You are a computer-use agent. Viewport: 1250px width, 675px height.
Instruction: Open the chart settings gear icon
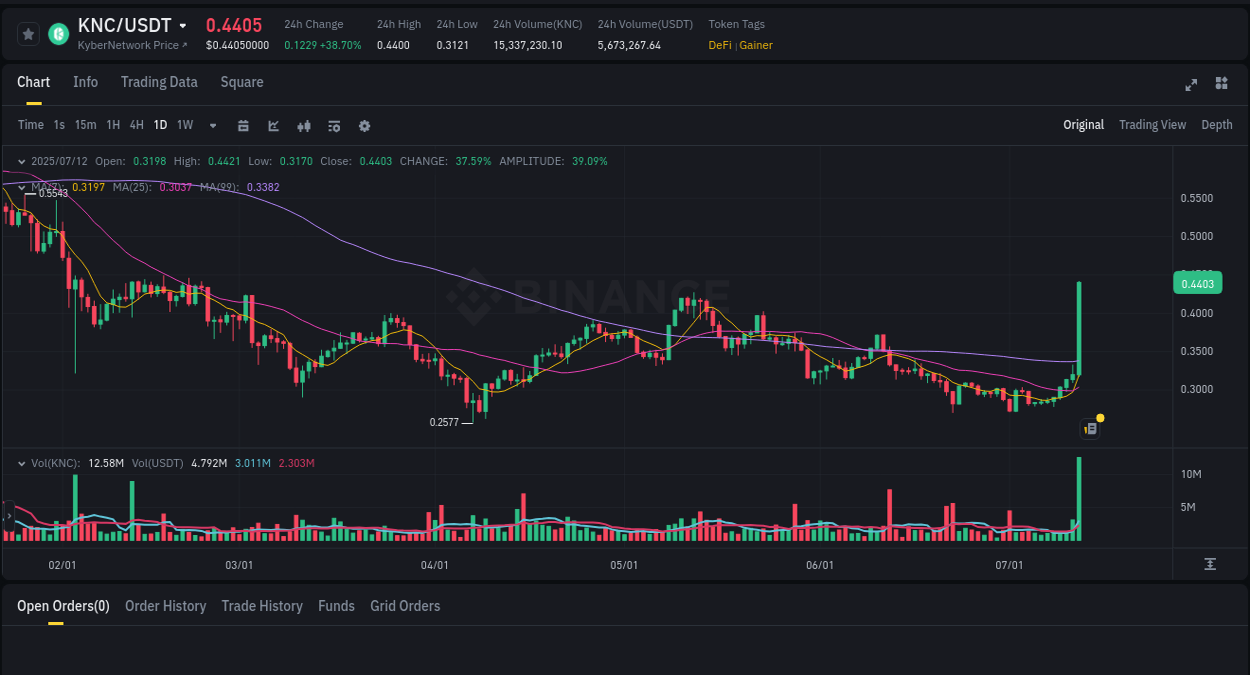[x=364, y=125]
